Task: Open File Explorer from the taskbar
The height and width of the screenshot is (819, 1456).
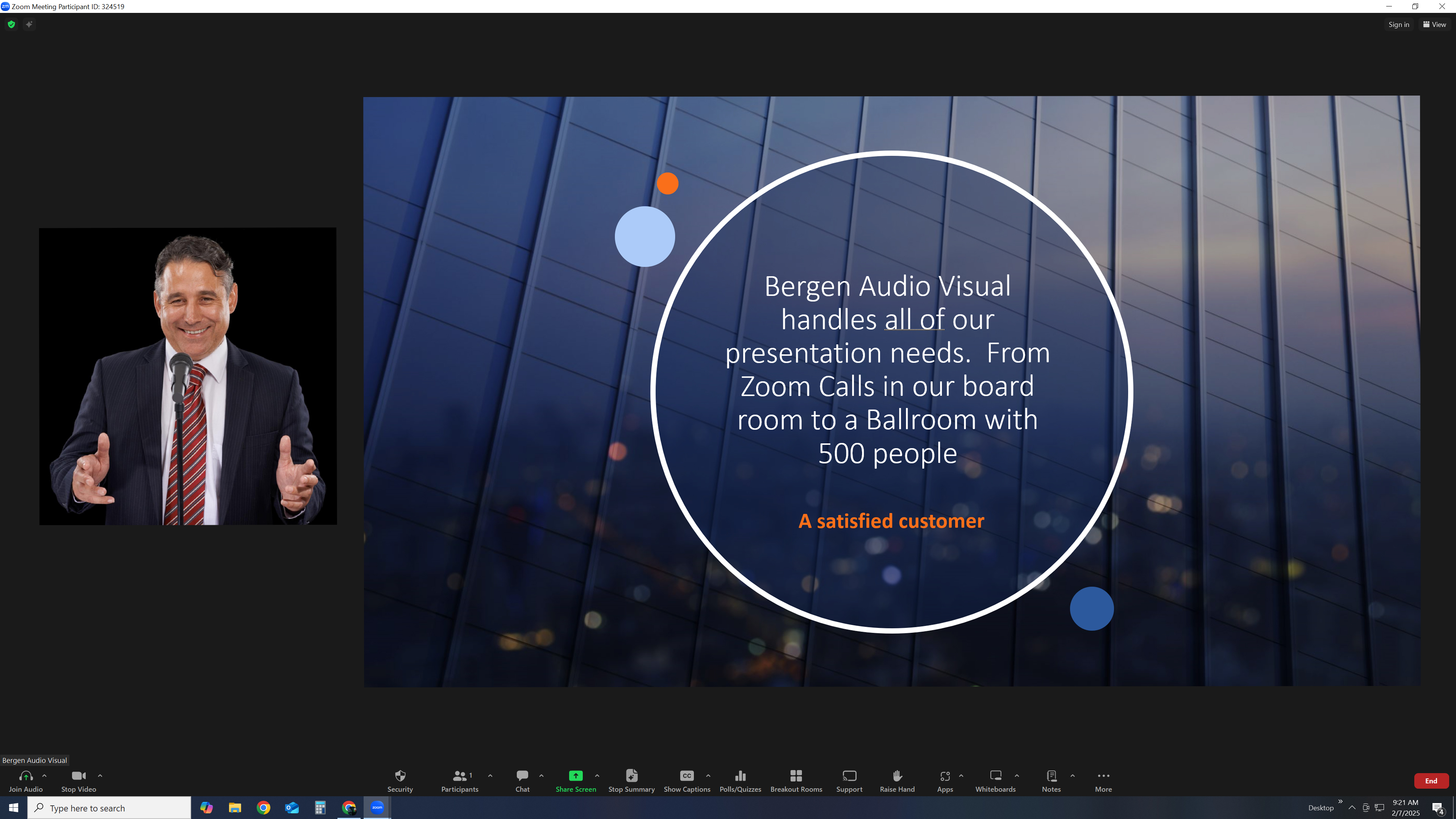Action: [x=235, y=808]
